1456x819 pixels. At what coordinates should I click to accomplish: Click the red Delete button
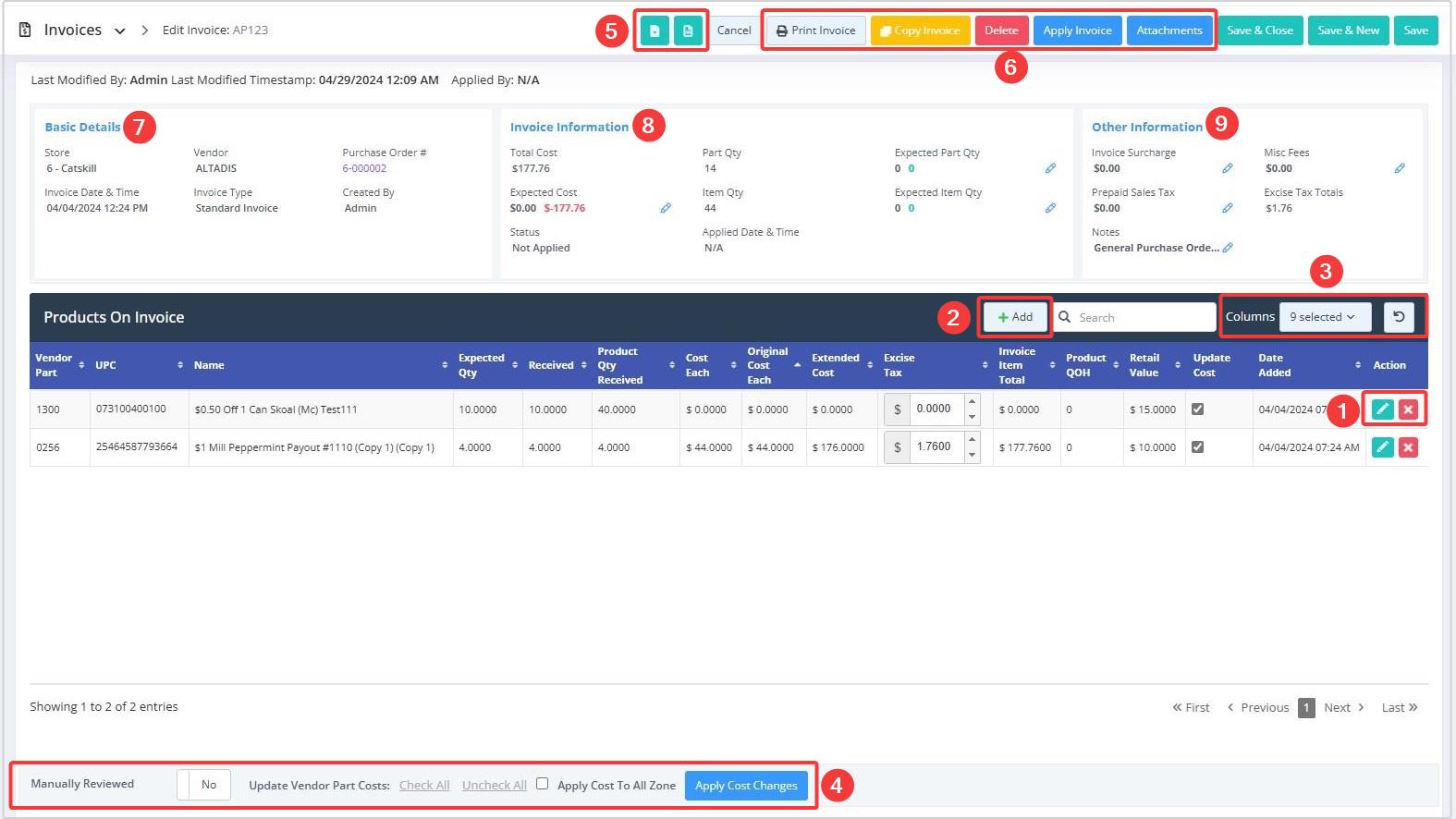pos(1001,31)
